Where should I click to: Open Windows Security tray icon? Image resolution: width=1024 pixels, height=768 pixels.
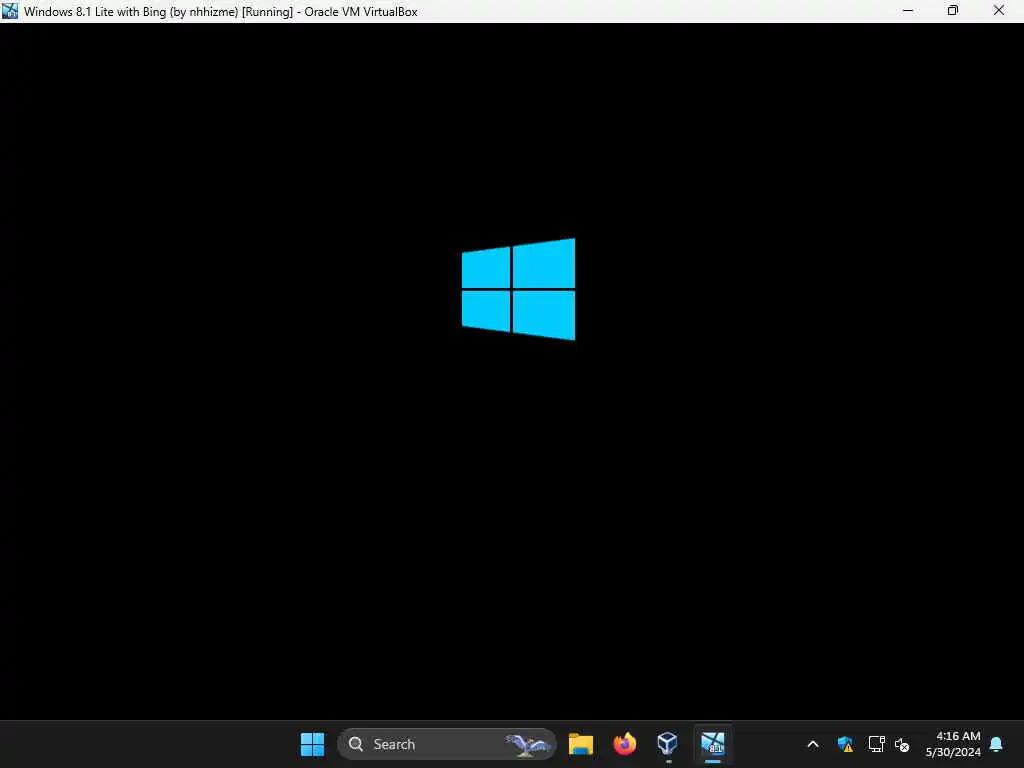845,744
